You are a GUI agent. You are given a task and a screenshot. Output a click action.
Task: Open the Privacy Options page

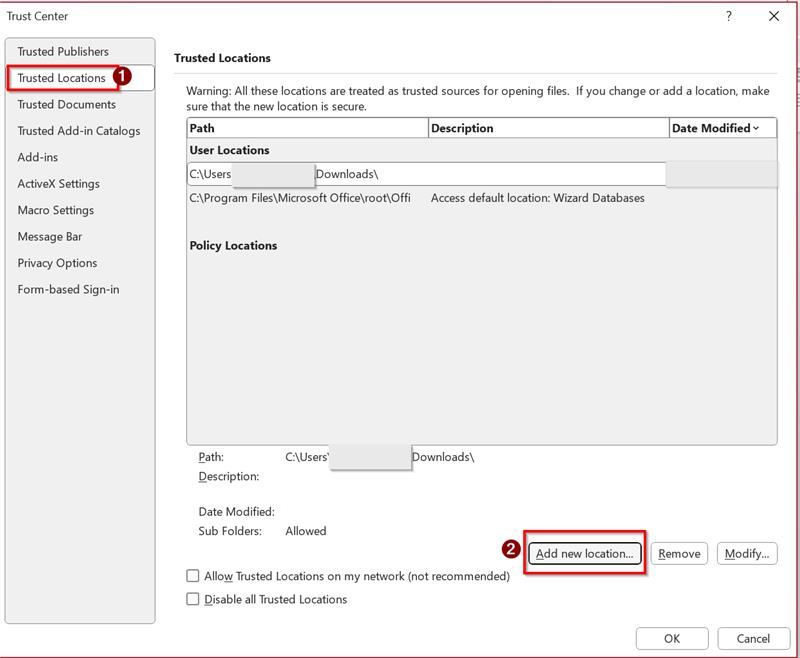point(57,265)
